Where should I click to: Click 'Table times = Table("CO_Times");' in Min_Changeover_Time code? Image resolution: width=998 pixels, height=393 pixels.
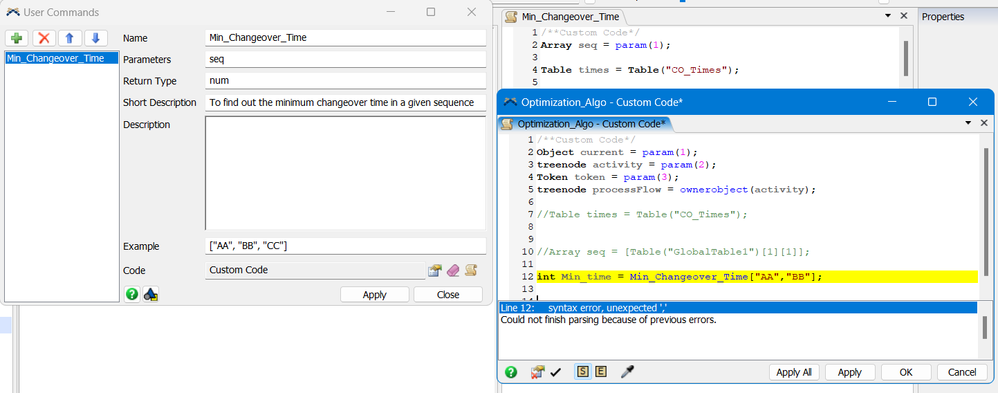(640, 70)
